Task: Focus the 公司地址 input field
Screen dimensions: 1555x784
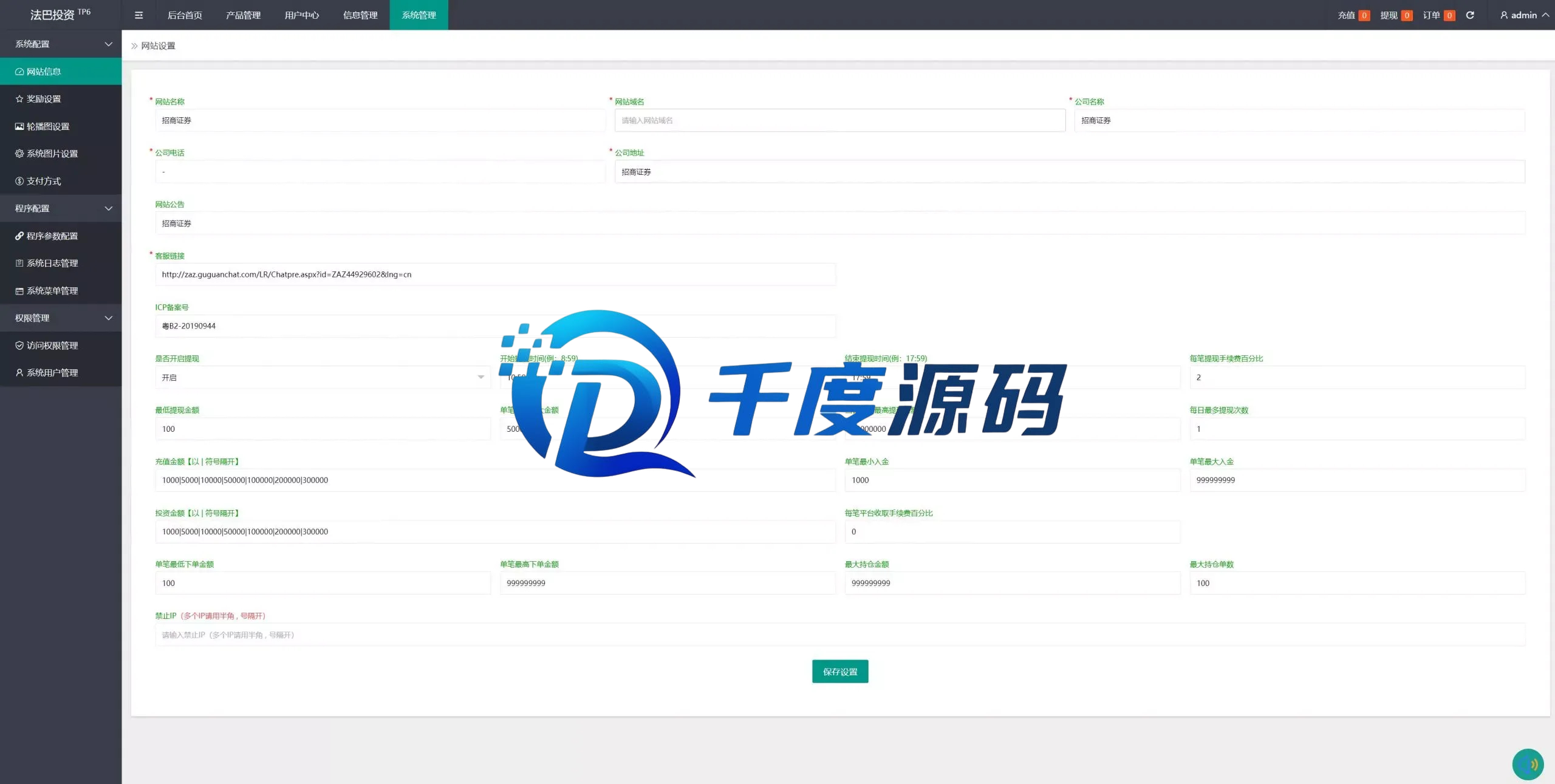Action: click(1070, 172)
